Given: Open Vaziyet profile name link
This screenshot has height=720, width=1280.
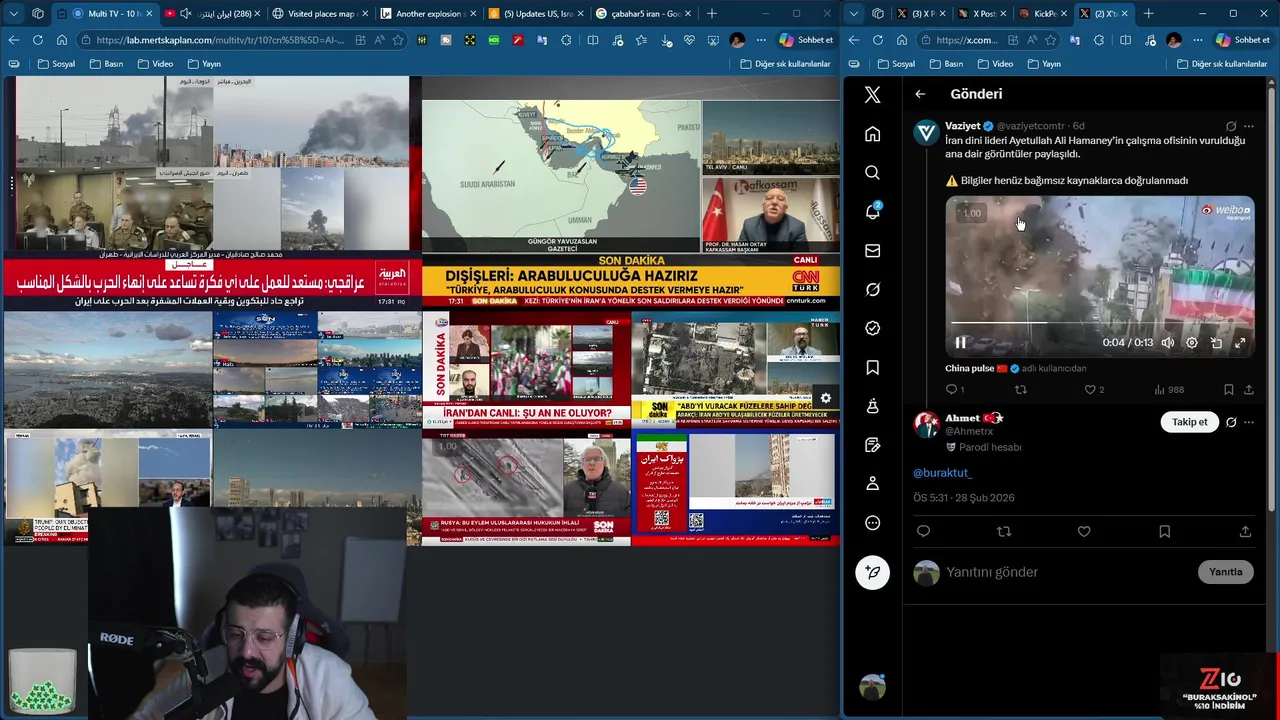Looking at the screenshot, I should [962, 126].
